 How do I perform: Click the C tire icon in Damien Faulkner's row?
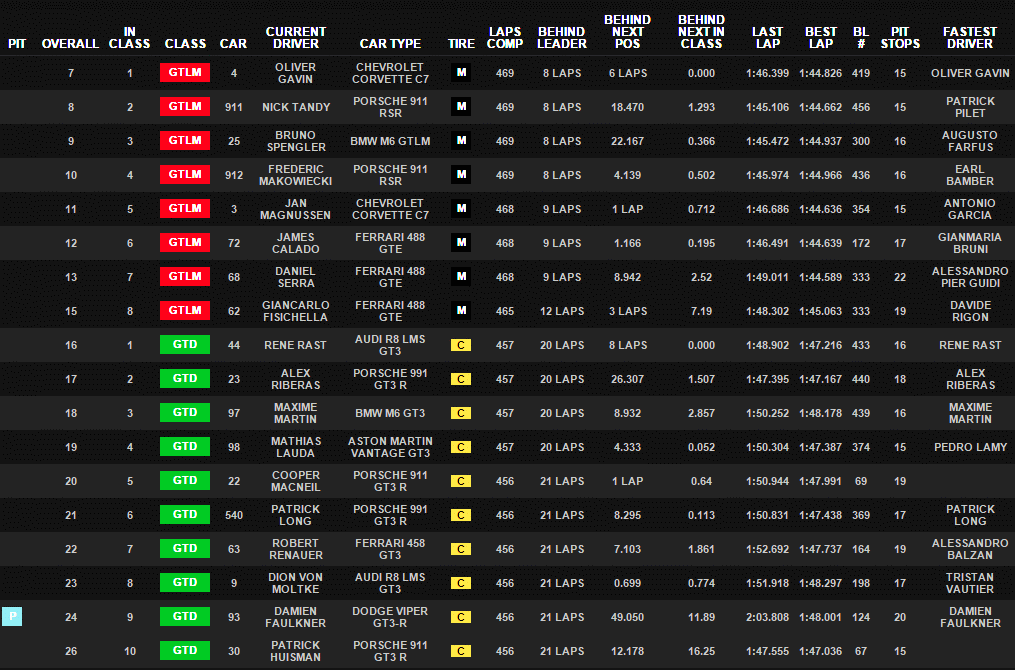[461, 617]
